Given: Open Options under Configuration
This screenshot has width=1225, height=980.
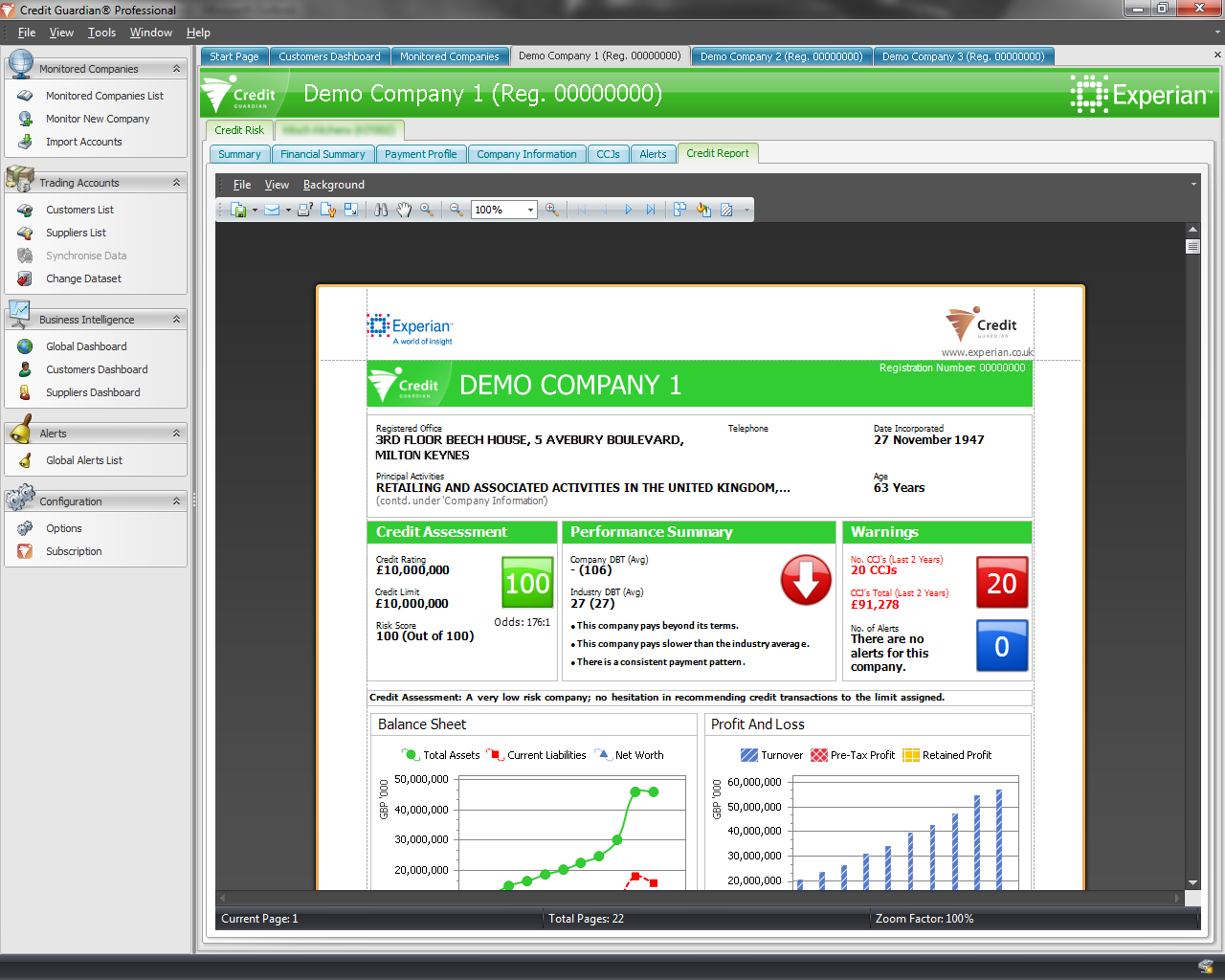Looking at the screenshot, I should (x=64, y=528).
